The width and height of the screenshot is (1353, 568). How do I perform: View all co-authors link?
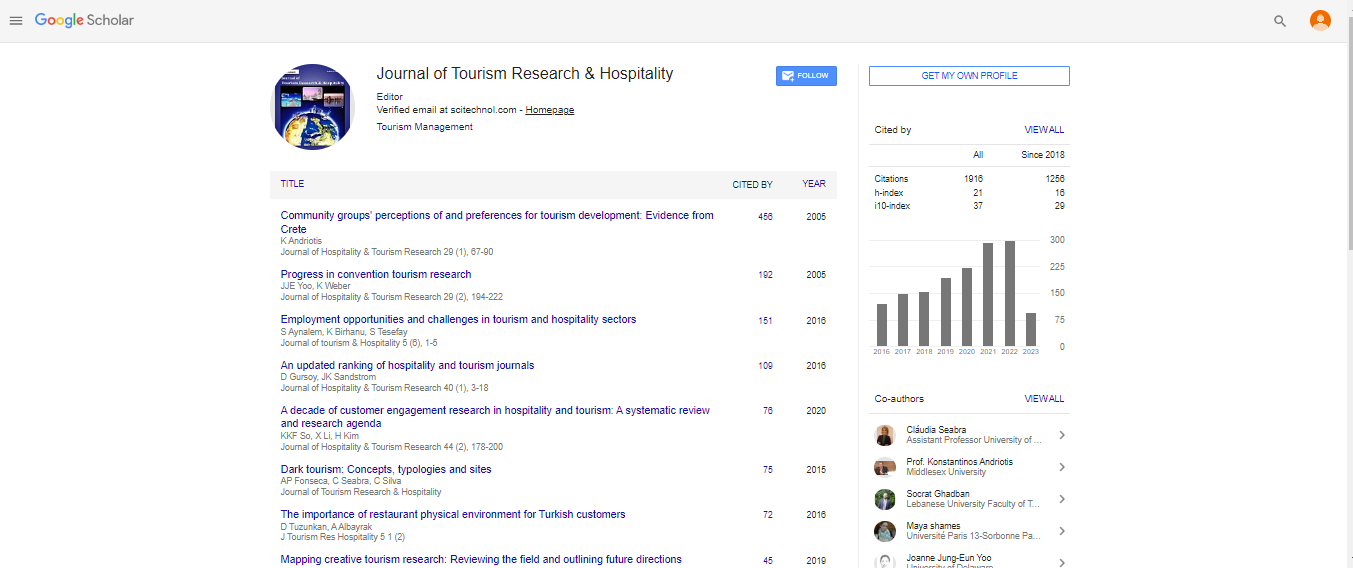click(x=1044, y=399)
